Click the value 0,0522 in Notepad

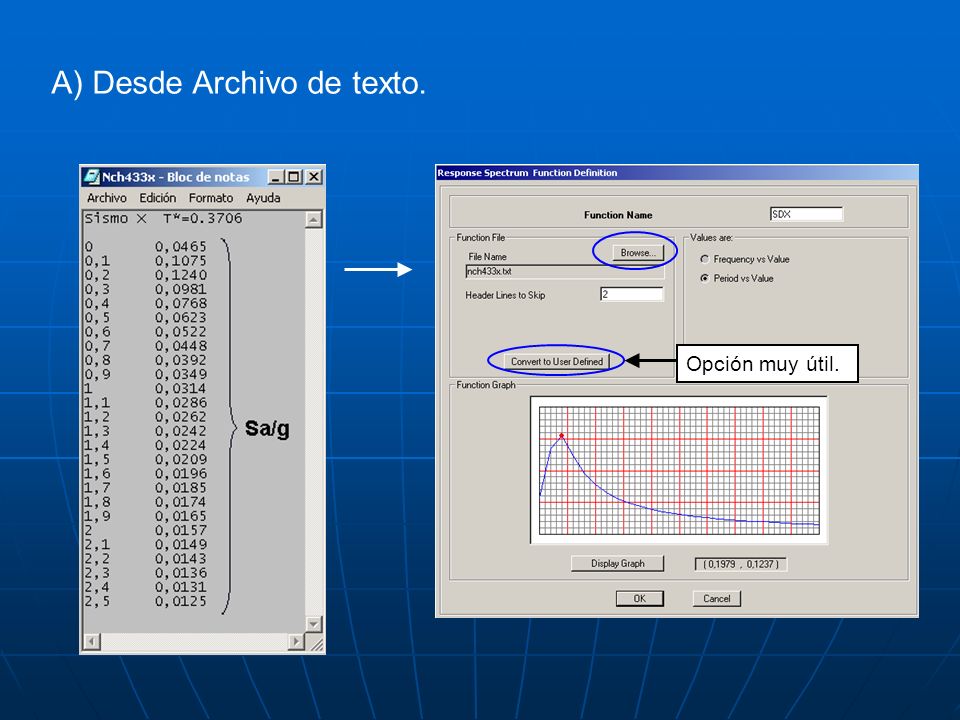point(181,332)
